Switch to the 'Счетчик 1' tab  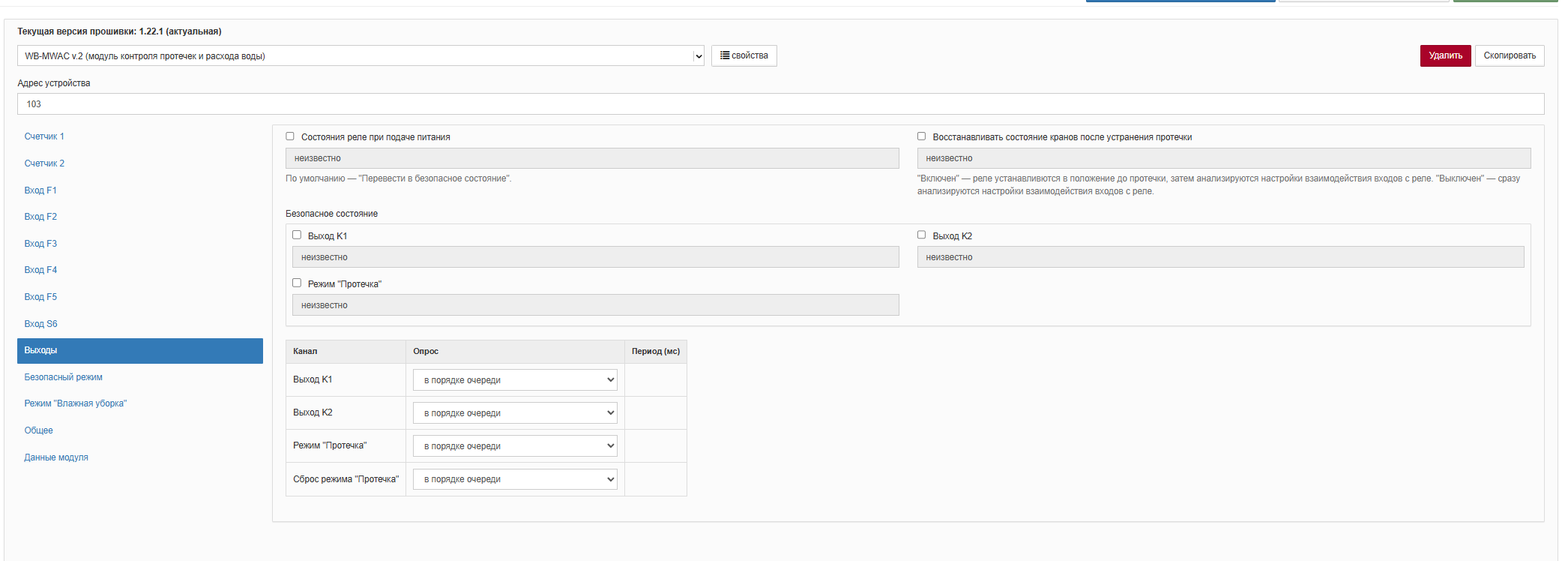[44, 136]
